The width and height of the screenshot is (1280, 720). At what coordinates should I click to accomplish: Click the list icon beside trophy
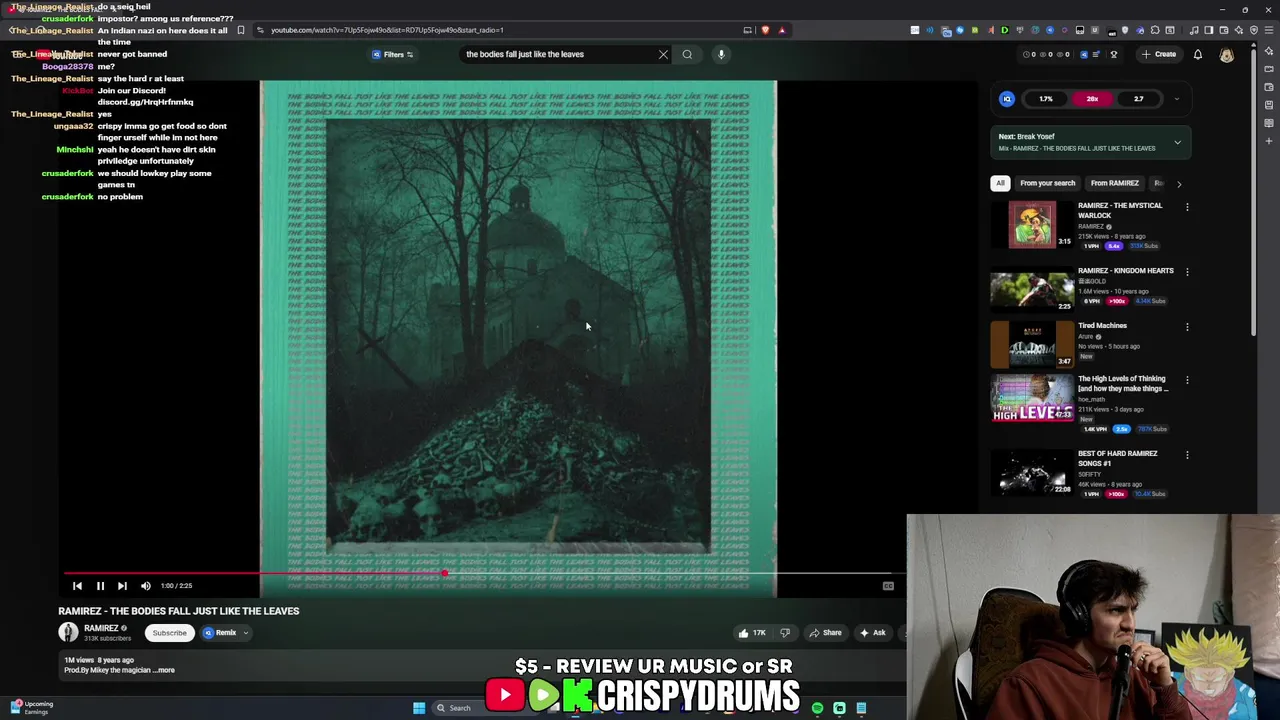pos(1095,54)
